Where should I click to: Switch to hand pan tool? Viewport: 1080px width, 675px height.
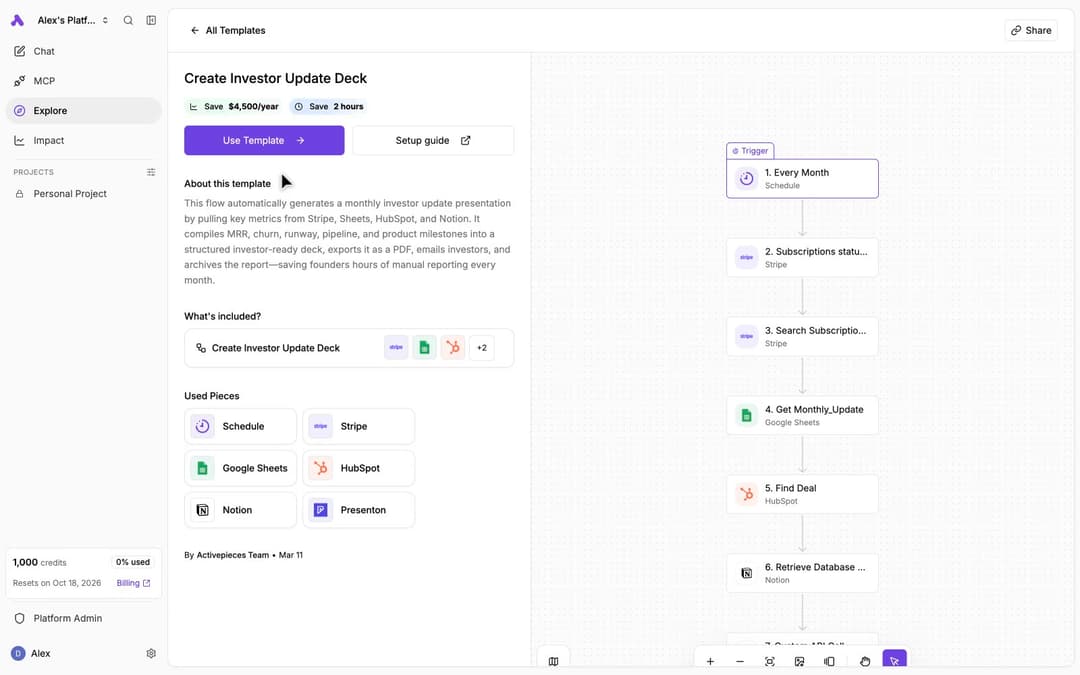click(865, 661)
